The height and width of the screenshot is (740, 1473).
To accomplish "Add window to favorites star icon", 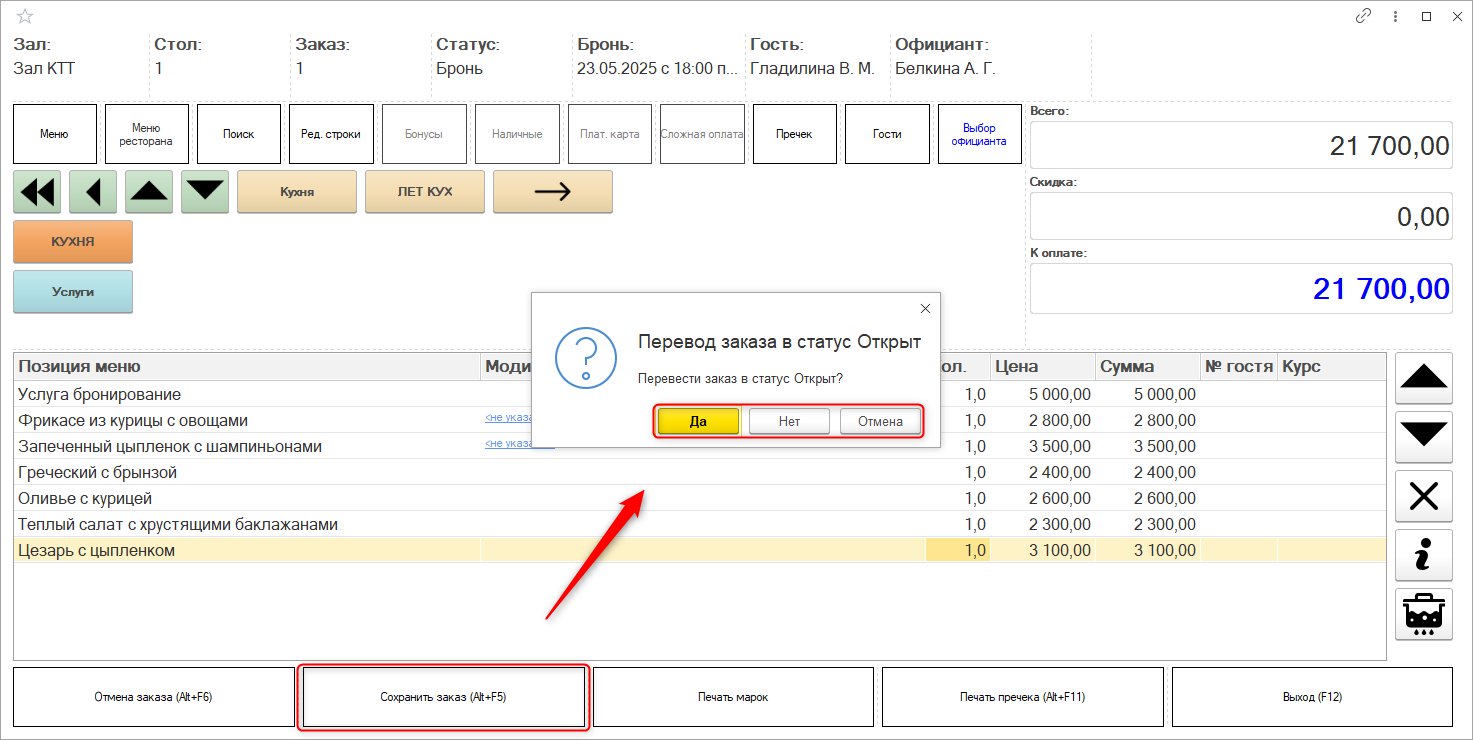I will 25,16.
